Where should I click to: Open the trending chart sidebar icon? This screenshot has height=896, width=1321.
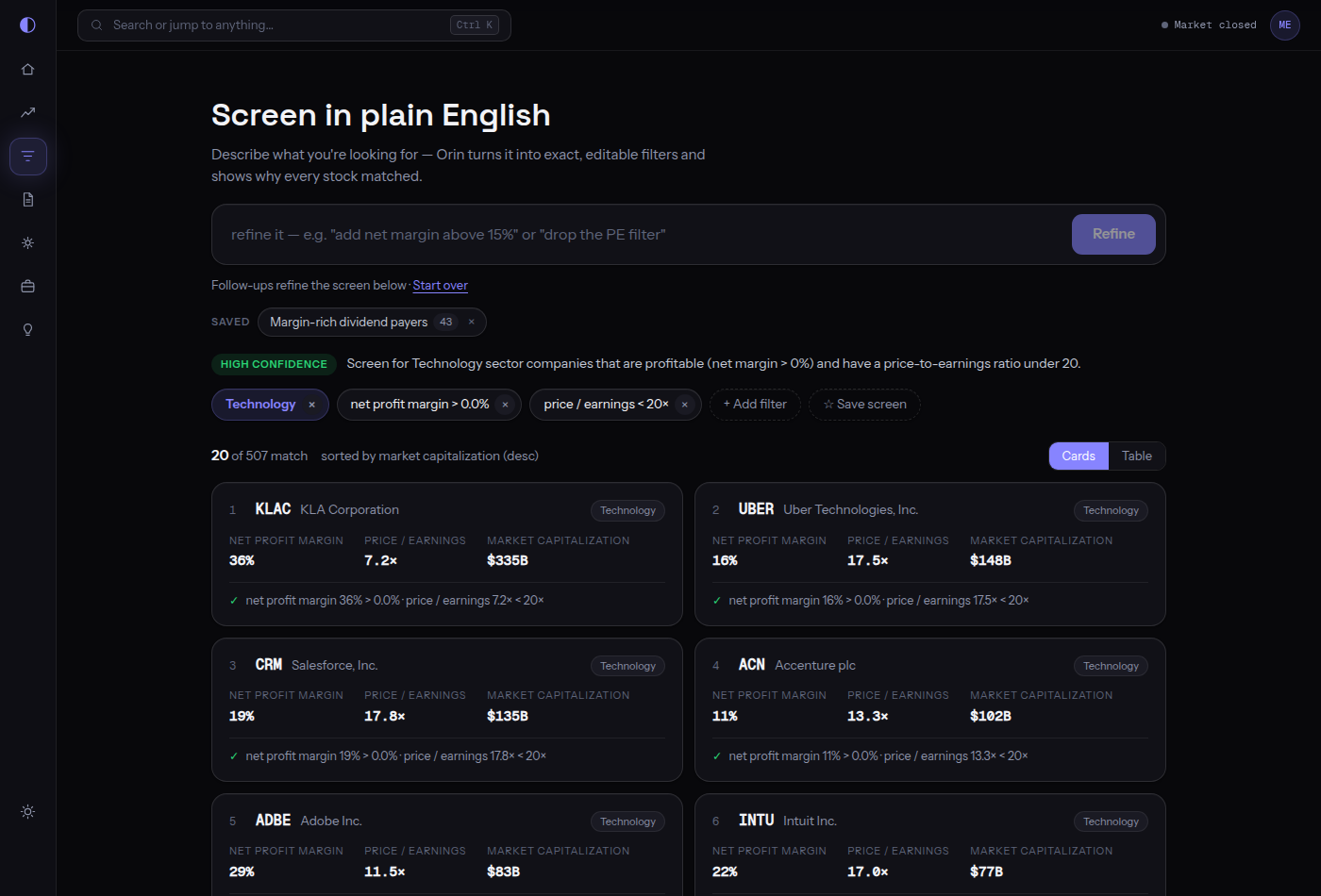27,112
